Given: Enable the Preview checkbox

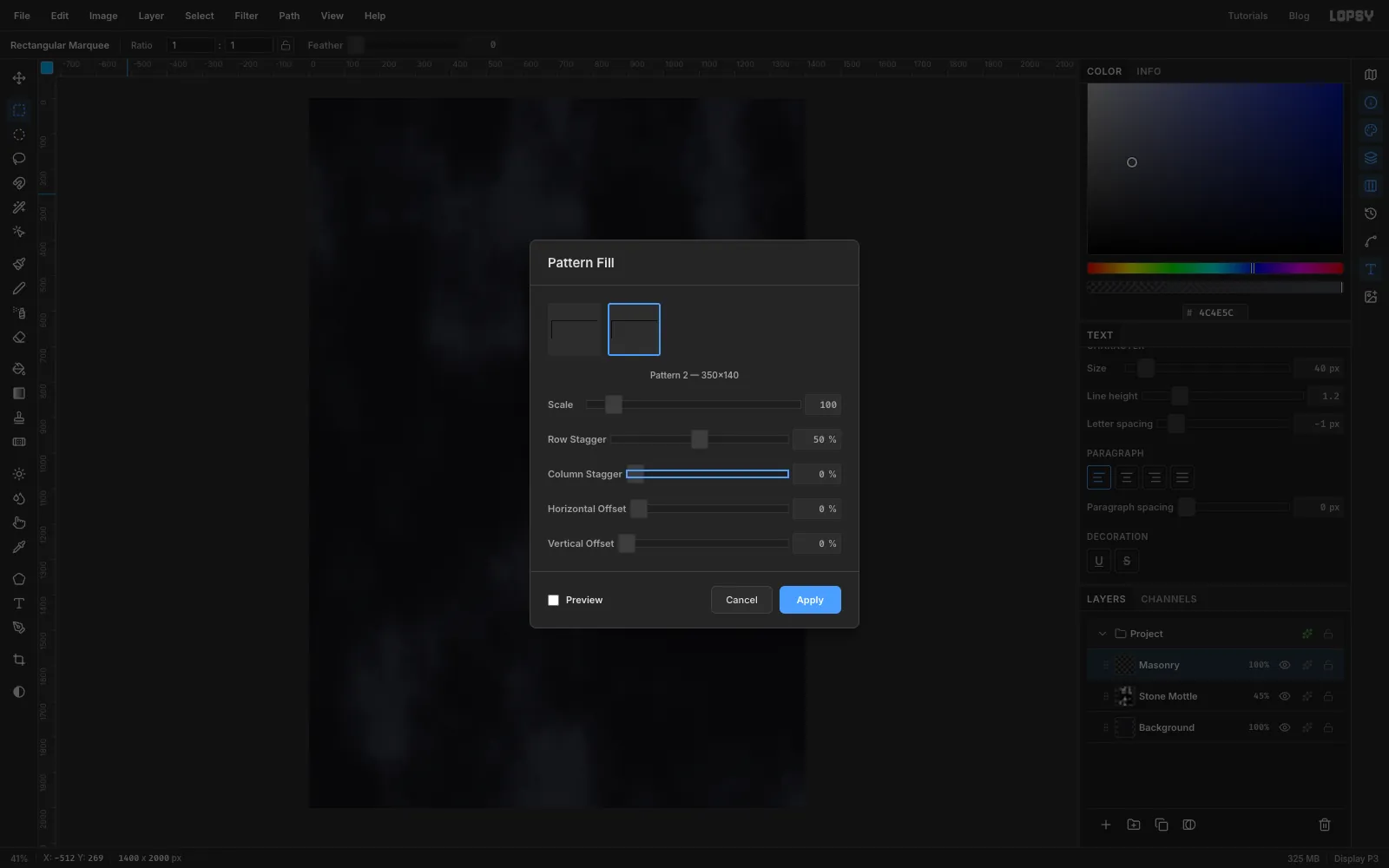Looking at the screenshot, I should click(553, 600).
